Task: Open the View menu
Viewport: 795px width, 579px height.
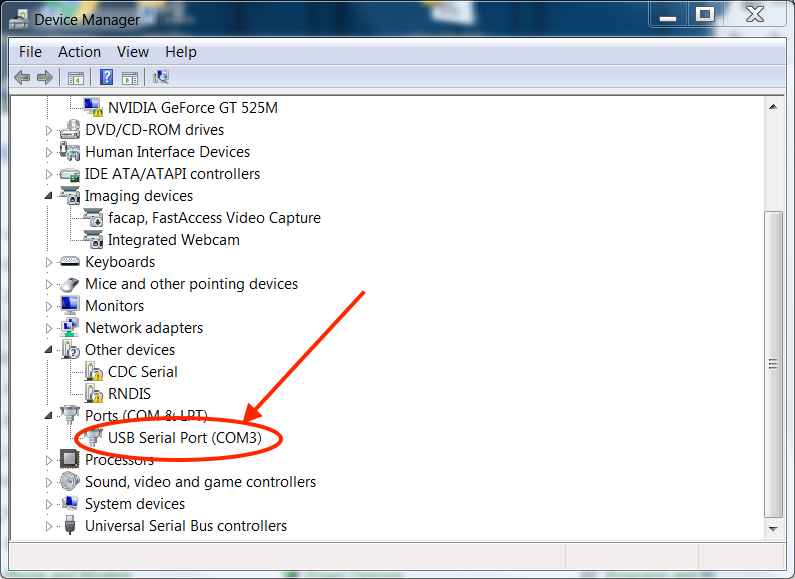Action: (133, 52)
